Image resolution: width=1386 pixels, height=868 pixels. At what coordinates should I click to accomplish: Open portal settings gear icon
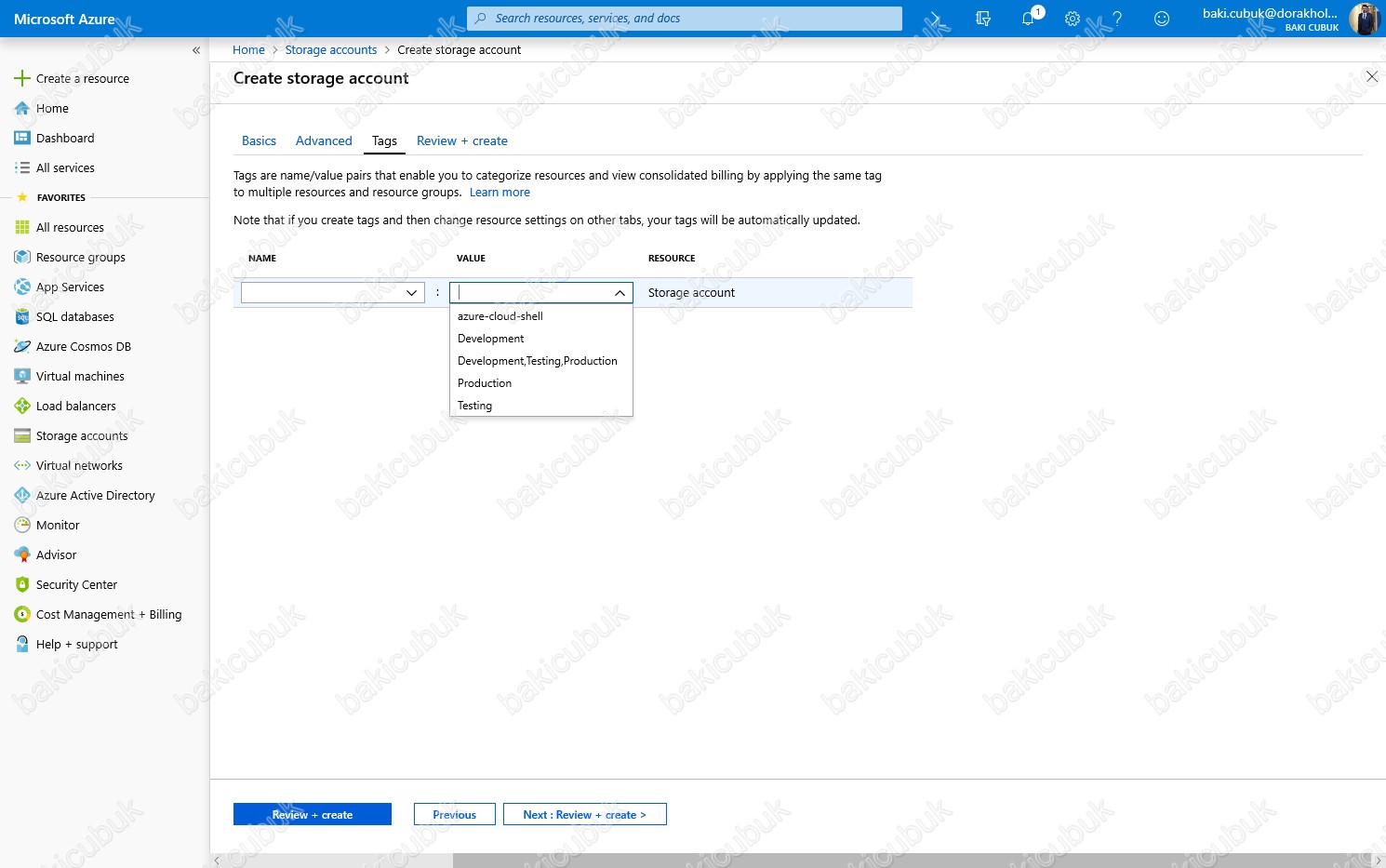(1073, 19)
